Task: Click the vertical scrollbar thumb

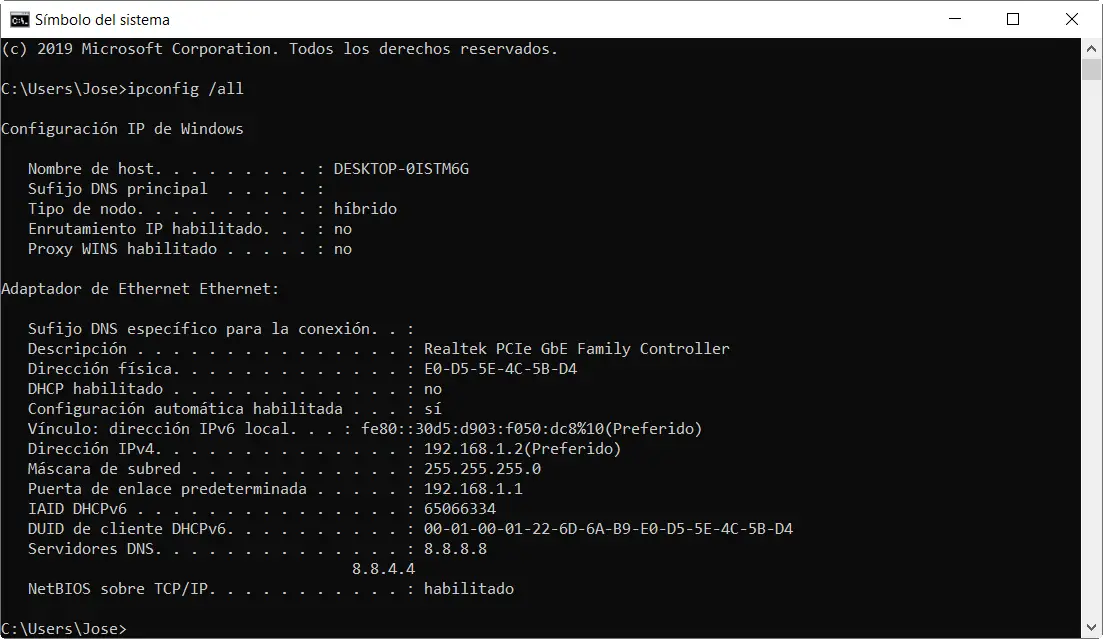Action: point(1092,69)
